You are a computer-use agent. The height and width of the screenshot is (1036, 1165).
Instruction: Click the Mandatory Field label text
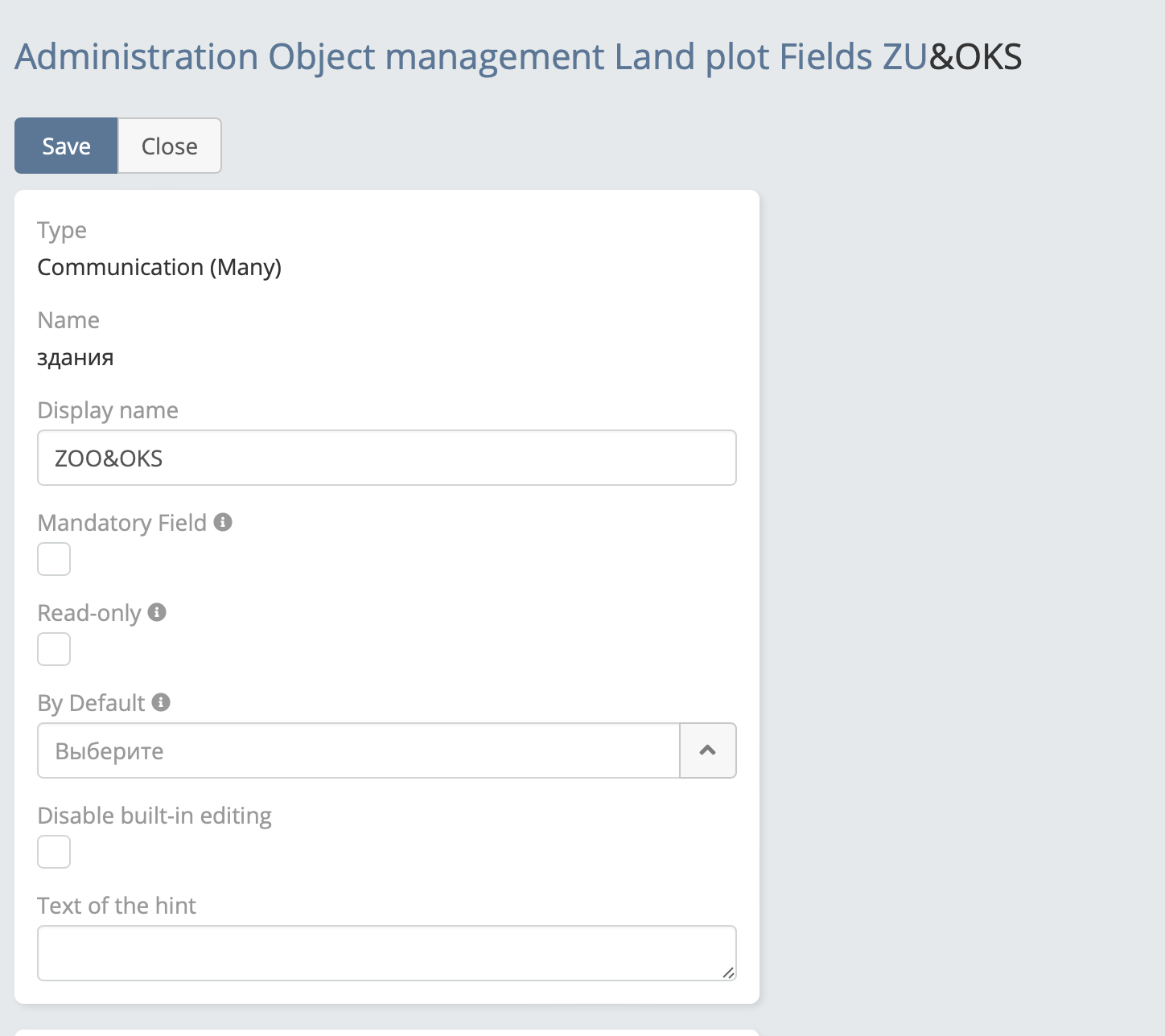[122, 523]
